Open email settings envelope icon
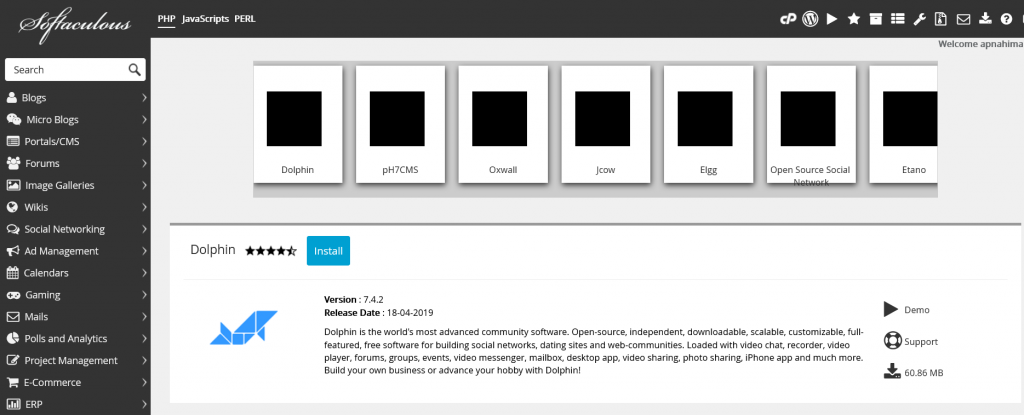The height and width of the screenshot is (415, 1024). 963,19
